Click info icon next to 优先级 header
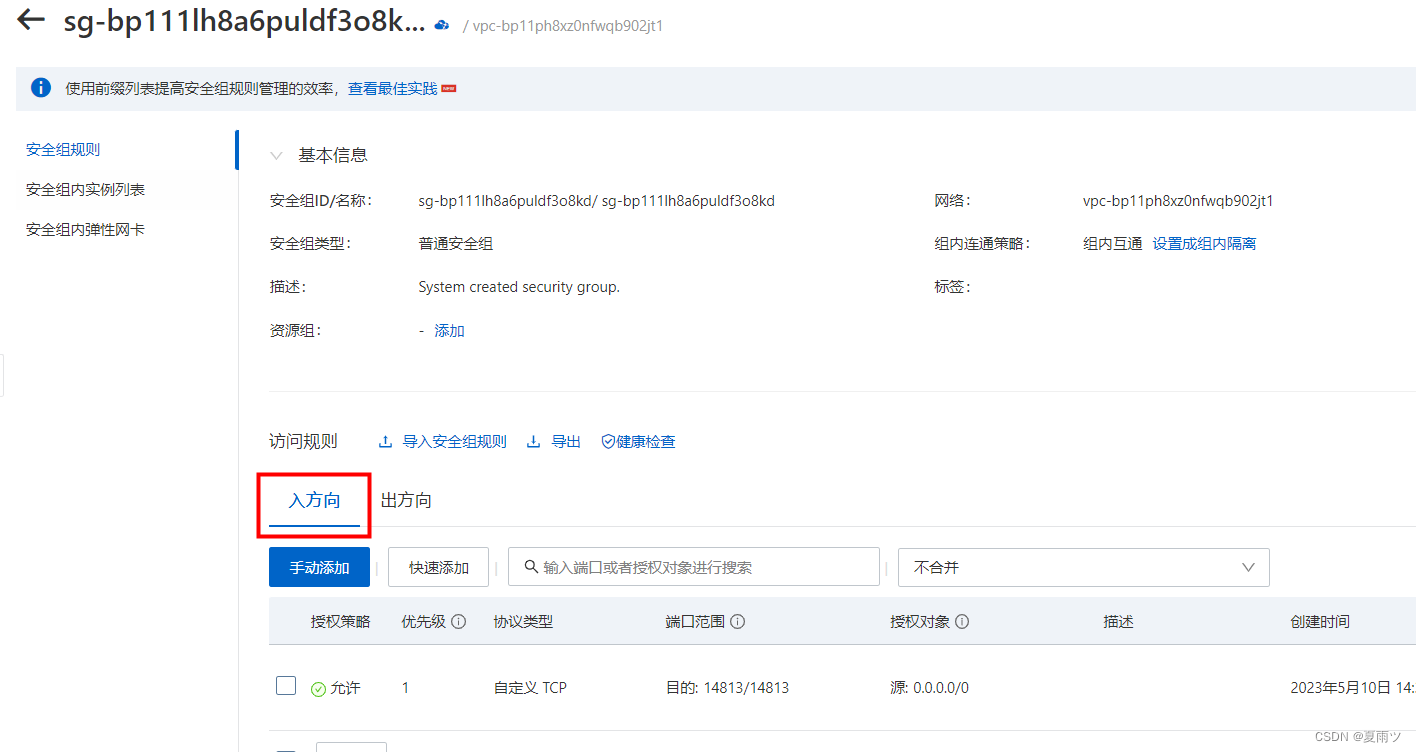This screenshot has height=752, width=1416. click(459, 621)
